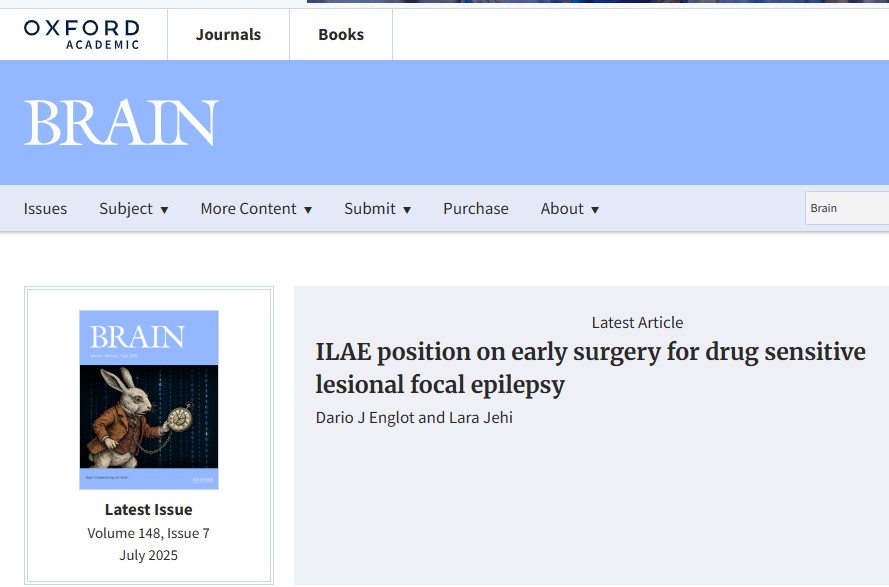Open the Brain cover thumbnail with rabbit
Image resolution: width=889 pixels, height=587 pixels.
(149, 400)
